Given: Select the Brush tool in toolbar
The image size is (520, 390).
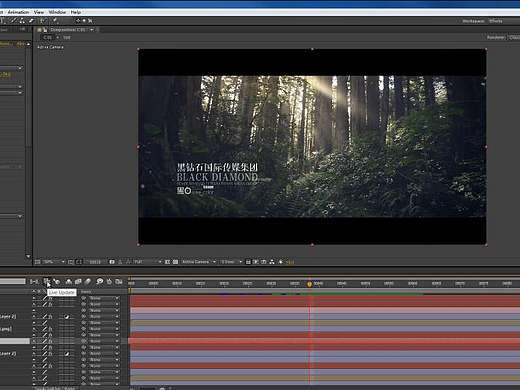Looking at the screenshot, I should pyautogui.click(x=13, y=21).
